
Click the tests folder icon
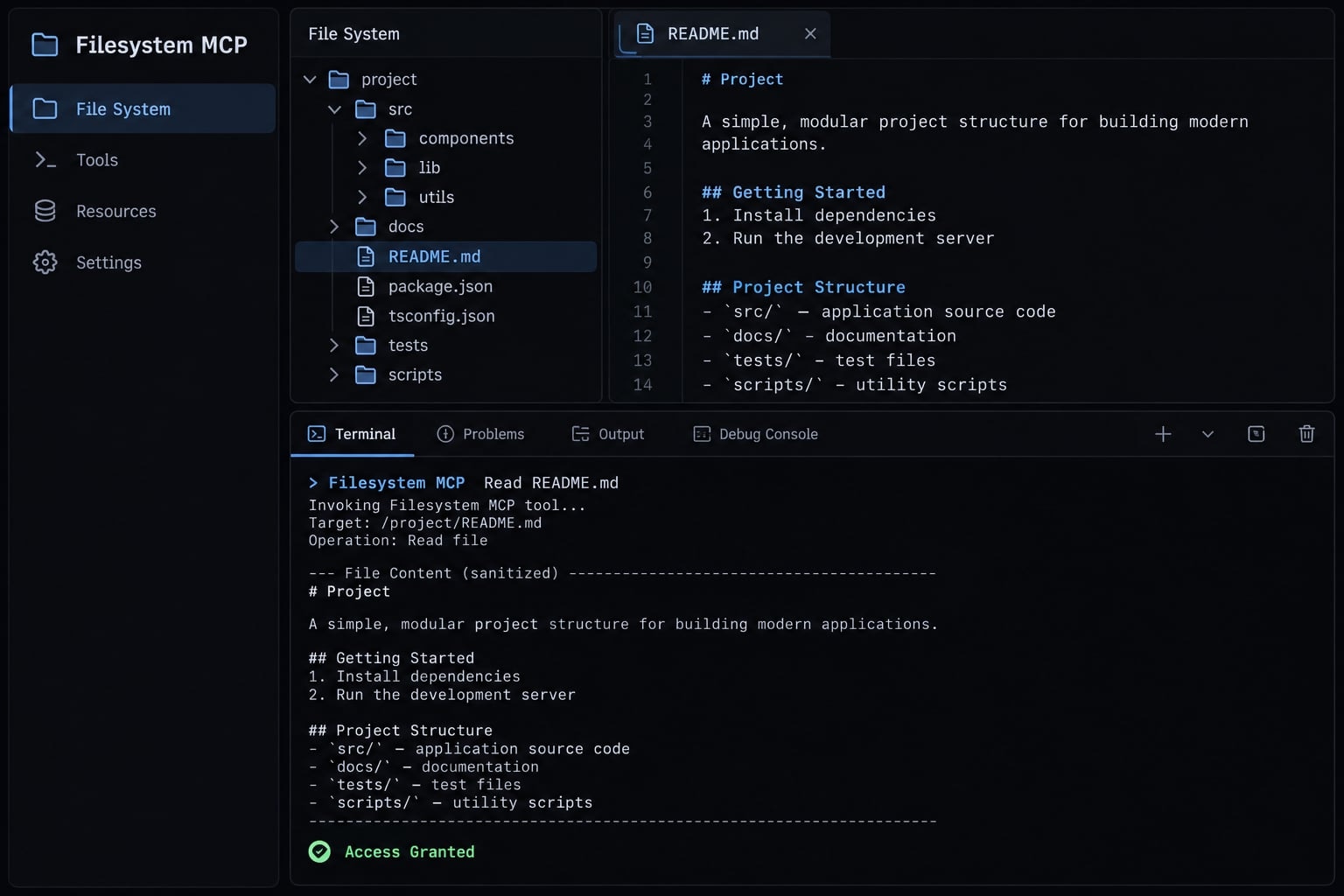[366, 346]
